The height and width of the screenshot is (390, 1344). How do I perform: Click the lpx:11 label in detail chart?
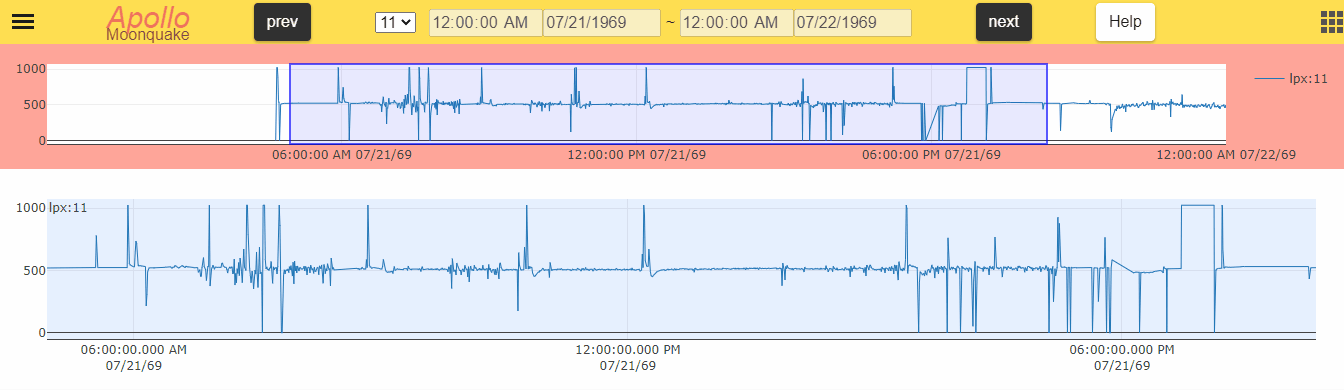coord(68,208)
